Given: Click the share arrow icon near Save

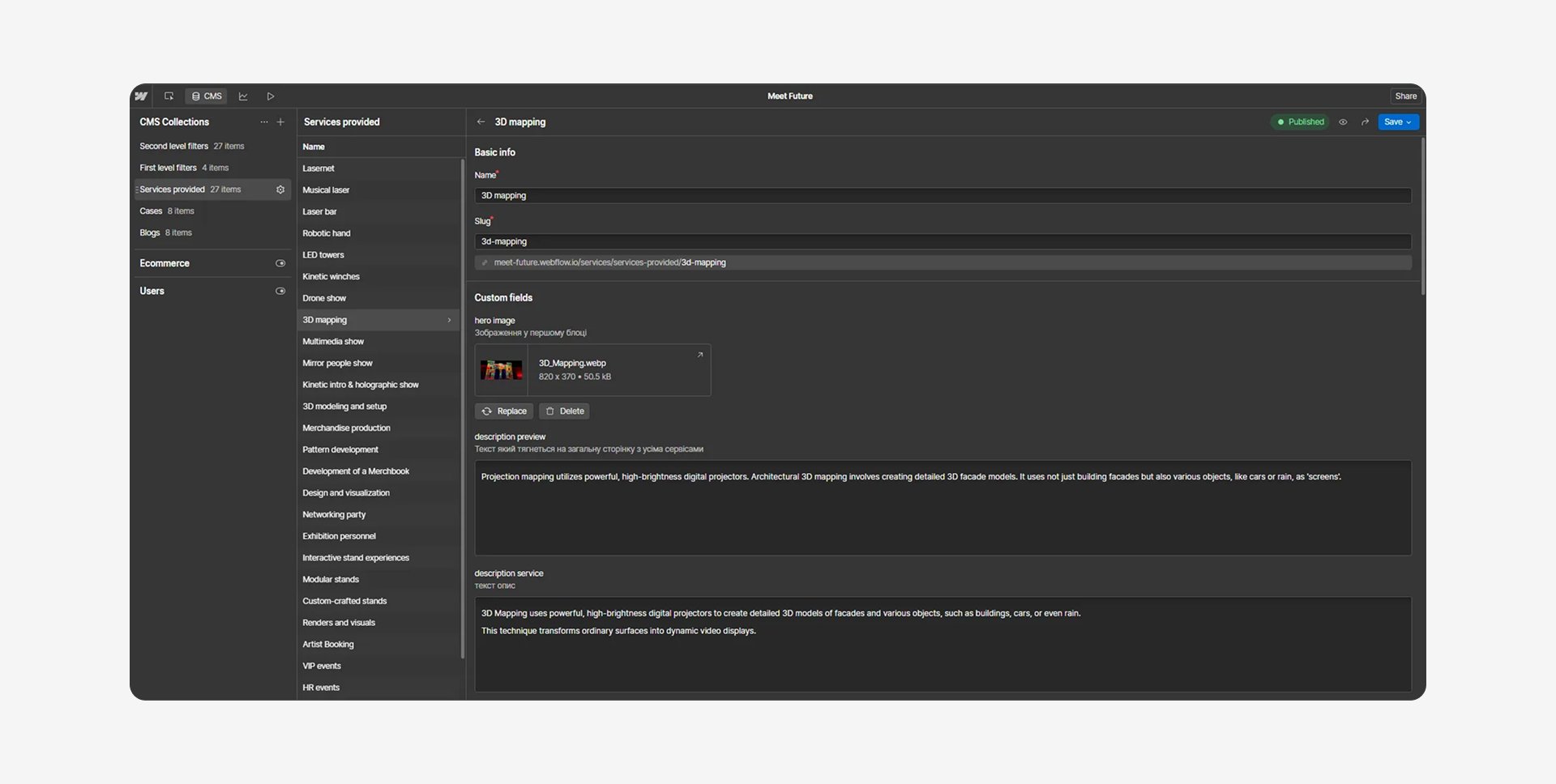Looking at the screenshot, I should 1365,122.
